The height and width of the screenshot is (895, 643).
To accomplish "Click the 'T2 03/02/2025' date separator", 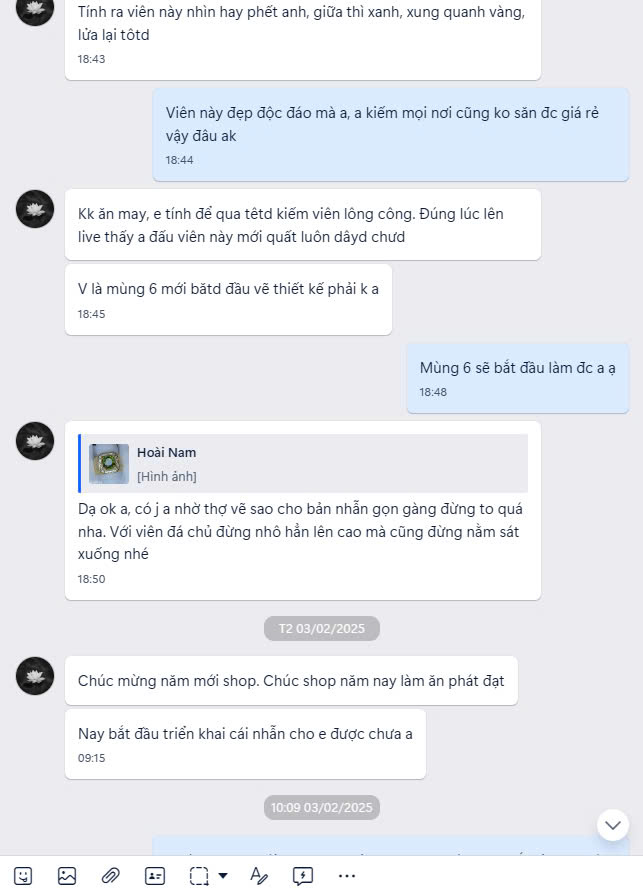I will pos(322,628).
